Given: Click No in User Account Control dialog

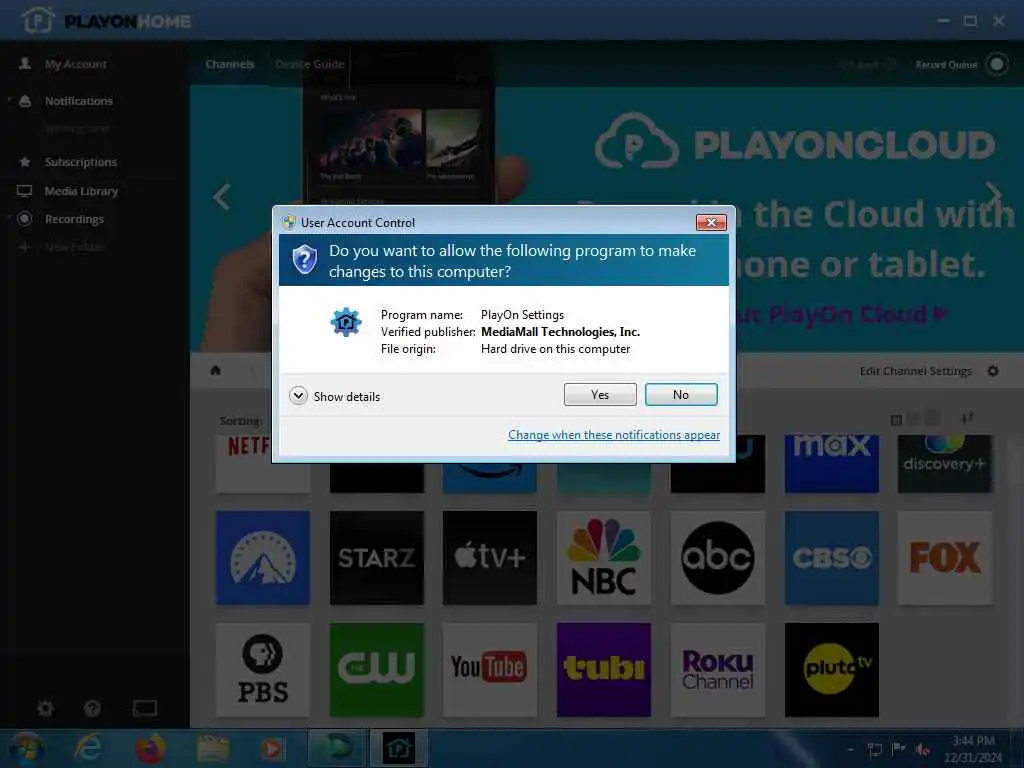Looking at the screenshot, I should tap(680, 394).
